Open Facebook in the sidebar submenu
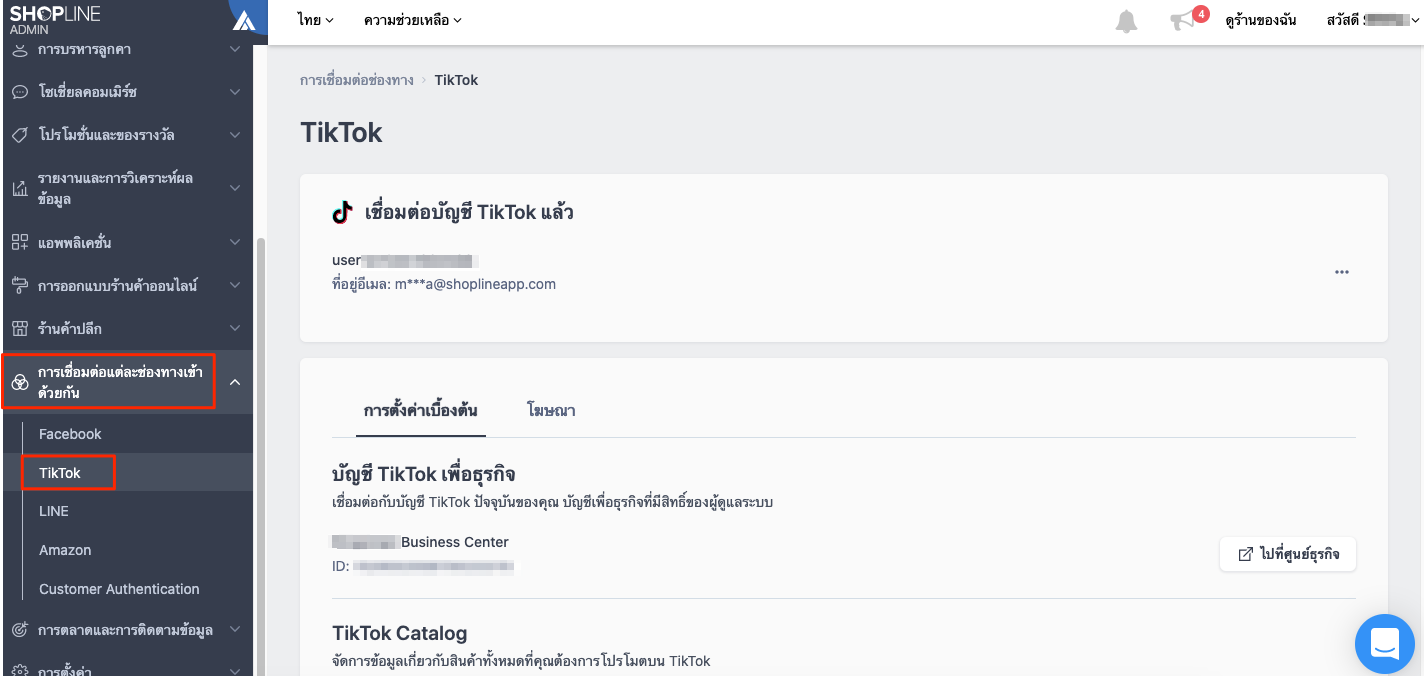 click(x=70, y=434)
